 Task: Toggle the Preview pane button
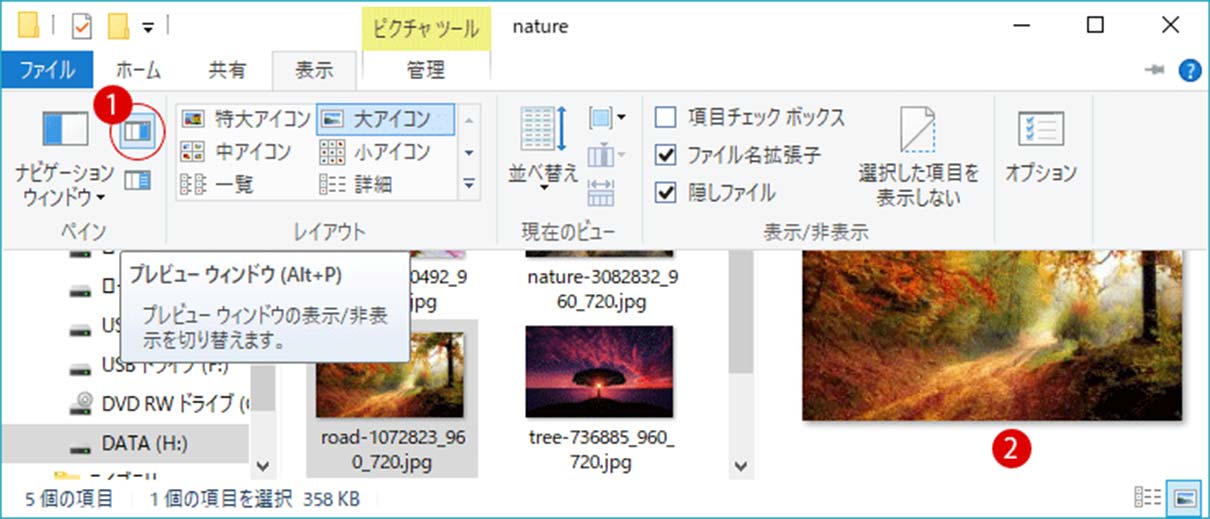[x=137, y=131]
